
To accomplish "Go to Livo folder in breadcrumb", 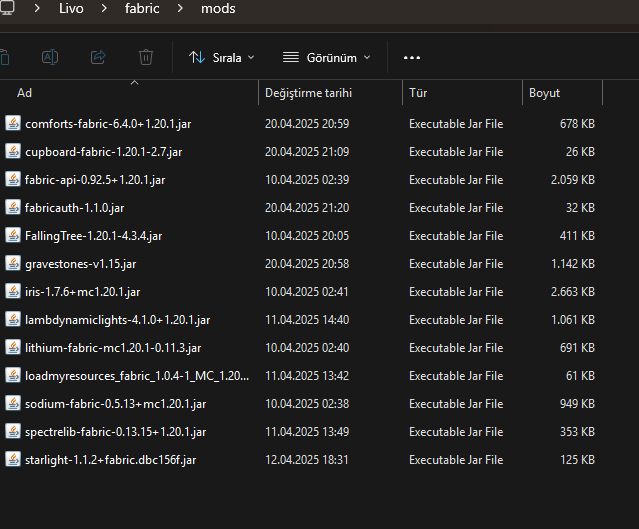I will [x=71, y=9].
